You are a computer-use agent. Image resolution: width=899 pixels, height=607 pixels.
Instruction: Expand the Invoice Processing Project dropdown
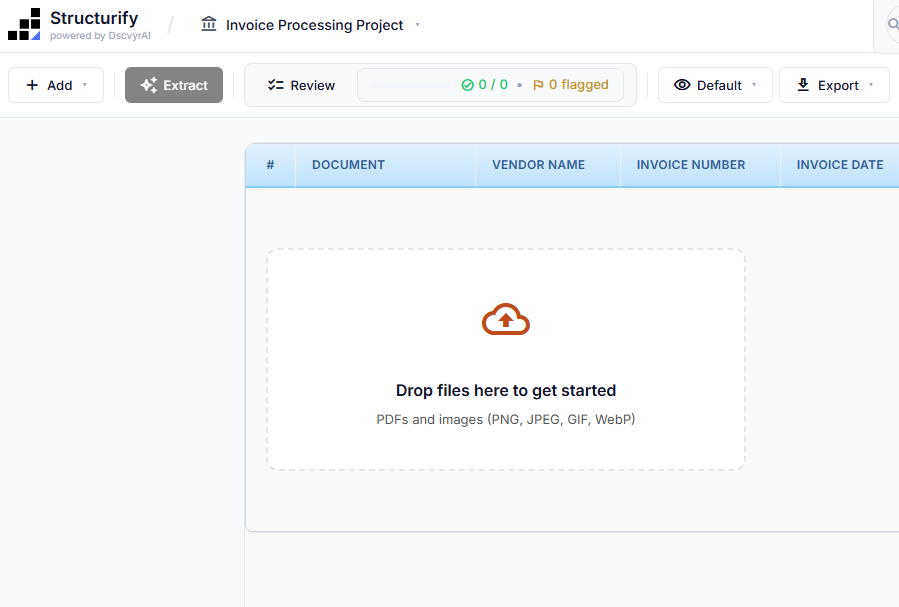tap(416, 23)
